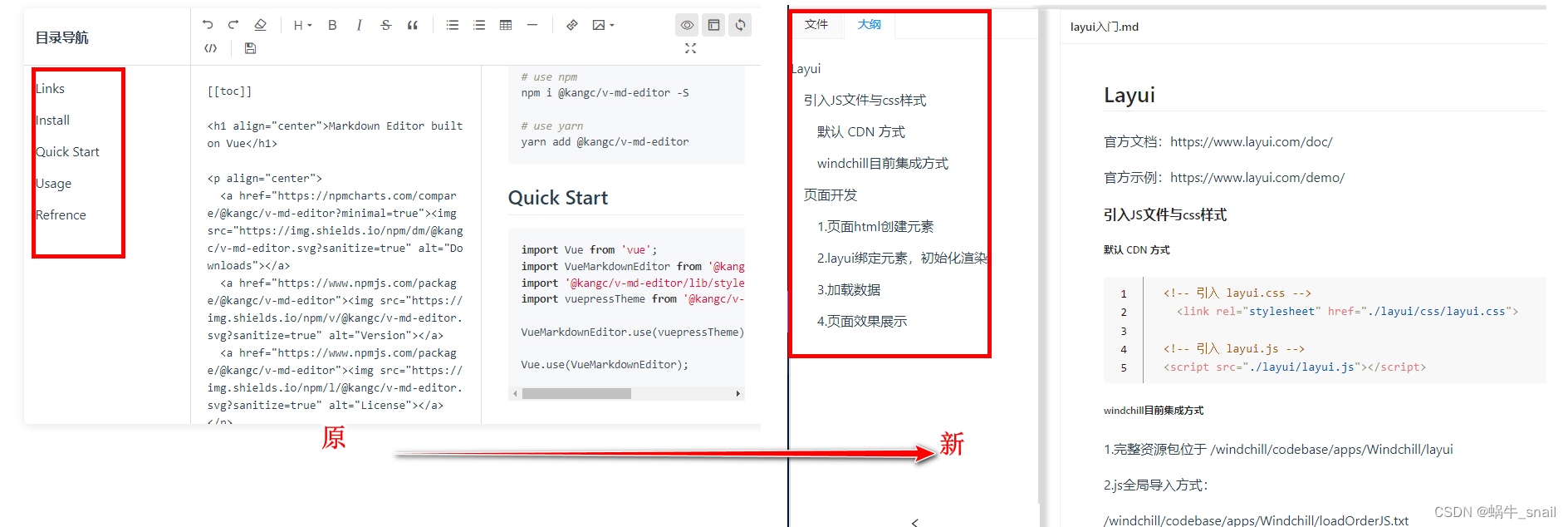Insert an ordered numbered list

479,25
